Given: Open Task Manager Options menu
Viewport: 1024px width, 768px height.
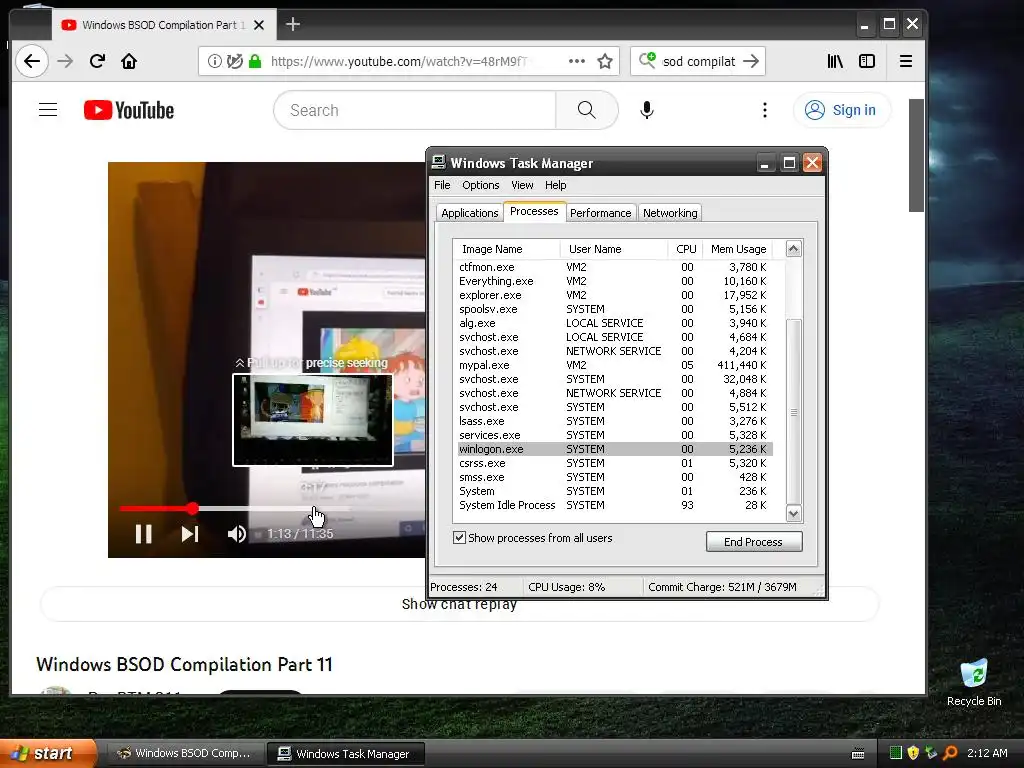Looking at the screenshot, I should [x=481, y=185].
